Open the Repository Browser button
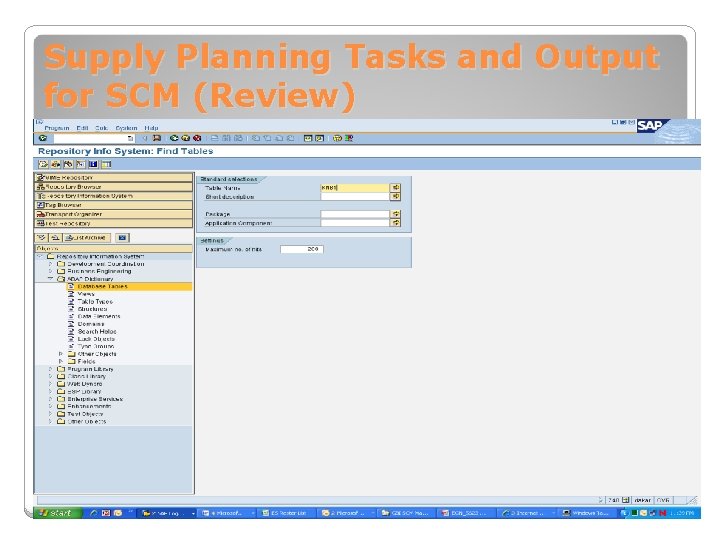The width and height of the screenshot is (720, 540). [114, 186]
